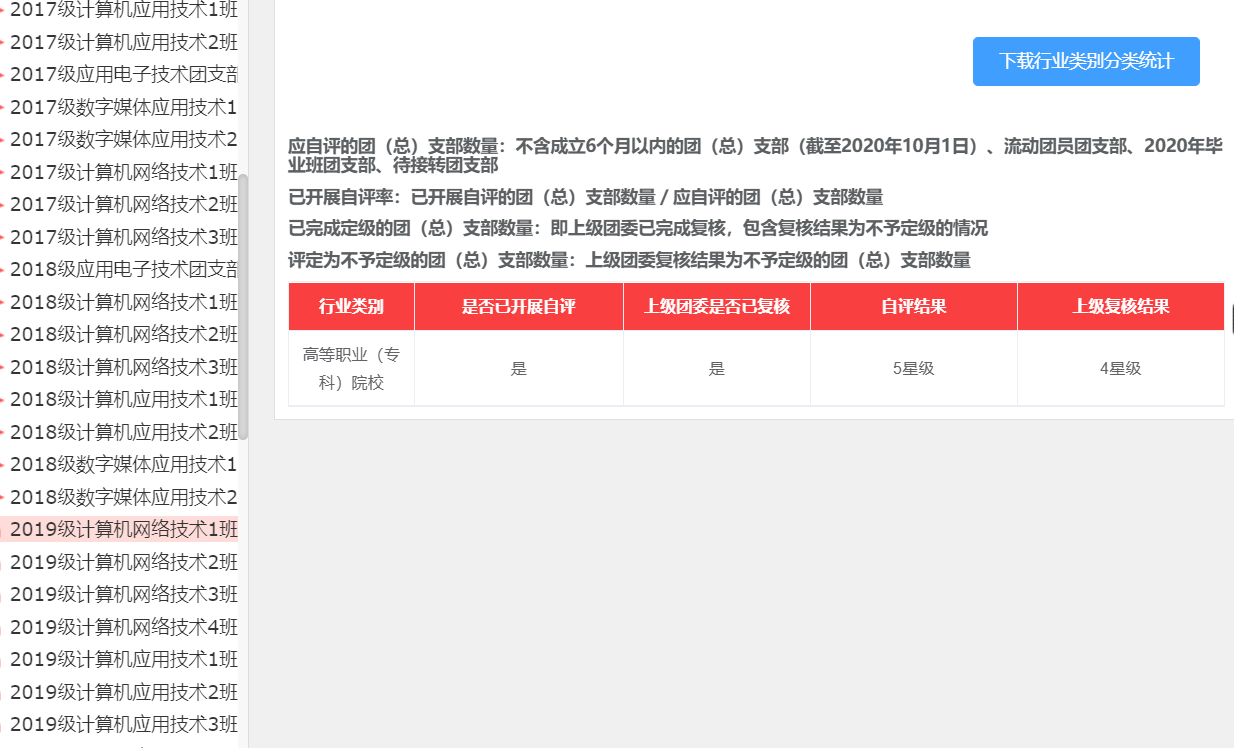The height and width of the screenshot is (748, 1234).
Task: Open the 2017级应用电子技术团支部 tree entry
Action: tap(124, 74)
